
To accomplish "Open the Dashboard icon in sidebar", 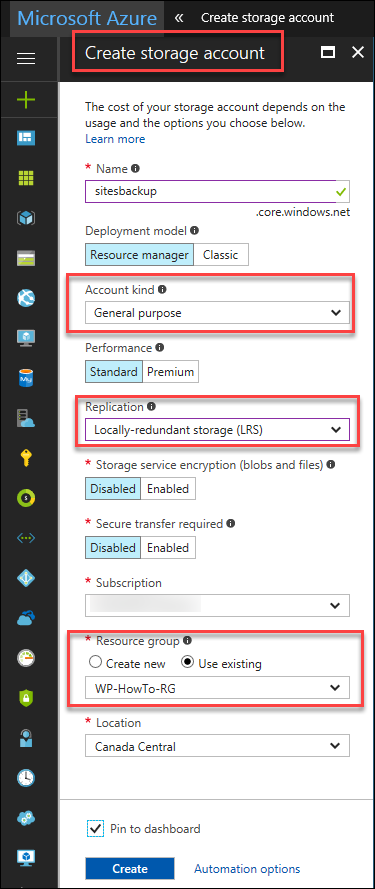I will (26, 138).
